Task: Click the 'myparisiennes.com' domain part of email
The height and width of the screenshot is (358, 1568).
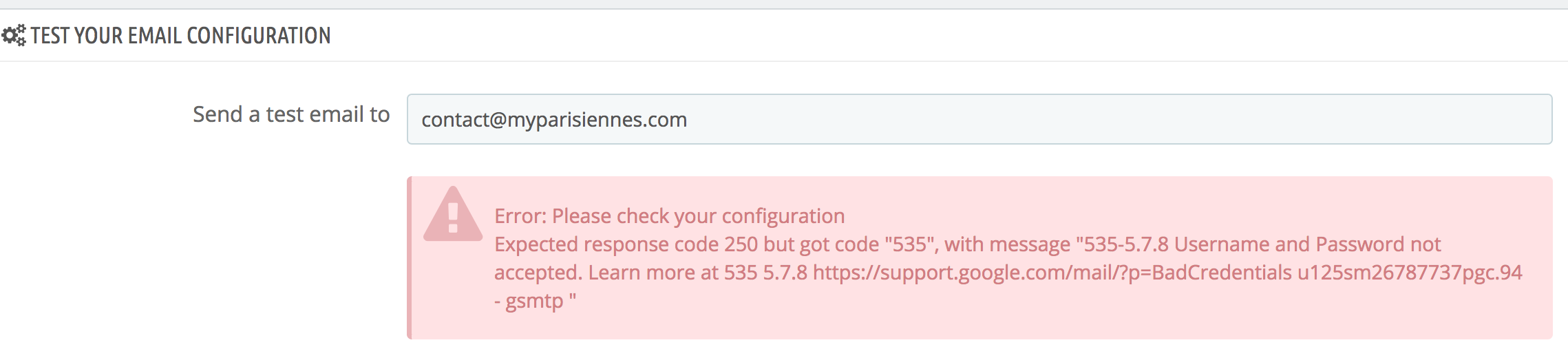Action: tap(597, 120)
